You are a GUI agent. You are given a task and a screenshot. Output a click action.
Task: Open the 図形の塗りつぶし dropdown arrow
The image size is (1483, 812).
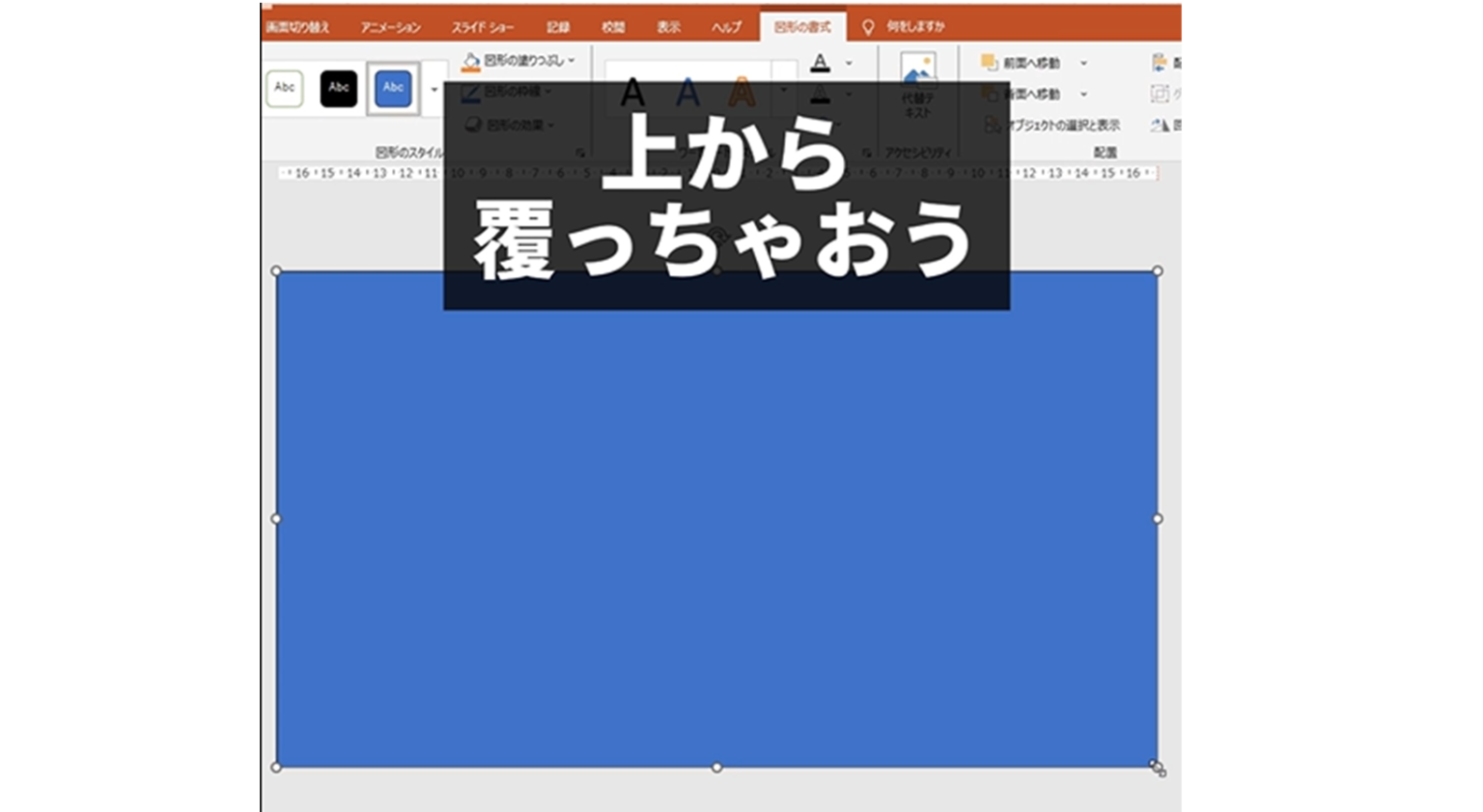[572, 61]
